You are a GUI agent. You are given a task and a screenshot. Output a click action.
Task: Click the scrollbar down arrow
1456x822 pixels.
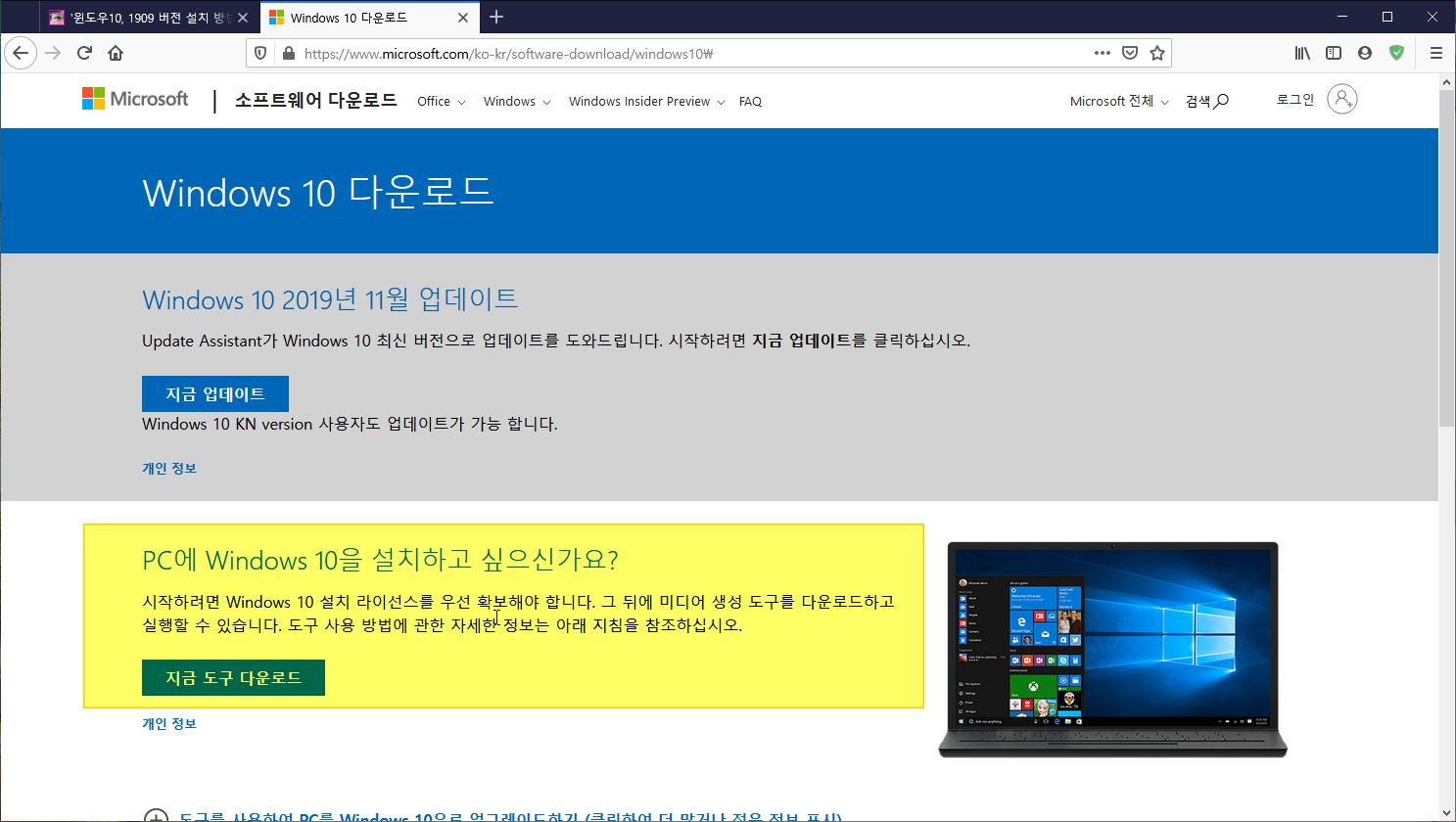tap(1447, 813)
